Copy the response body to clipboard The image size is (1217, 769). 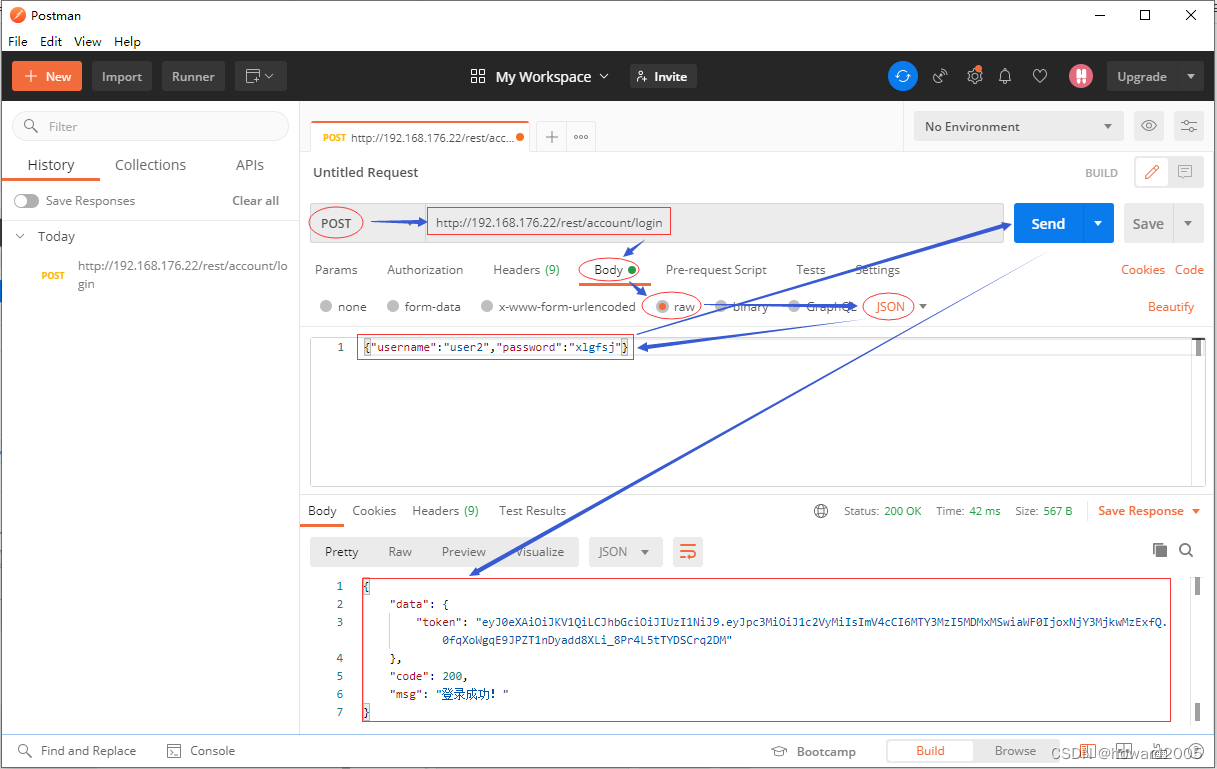pos(1160,550)
